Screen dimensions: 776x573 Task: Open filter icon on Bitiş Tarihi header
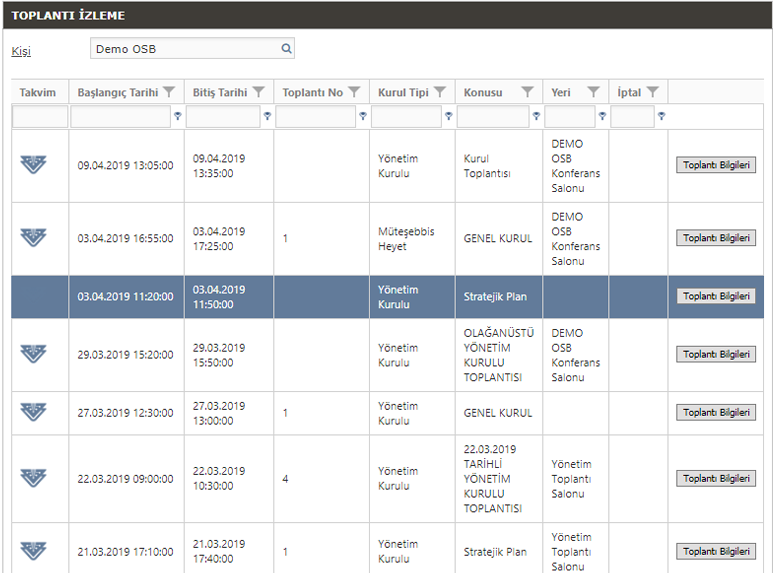point(258,92)
